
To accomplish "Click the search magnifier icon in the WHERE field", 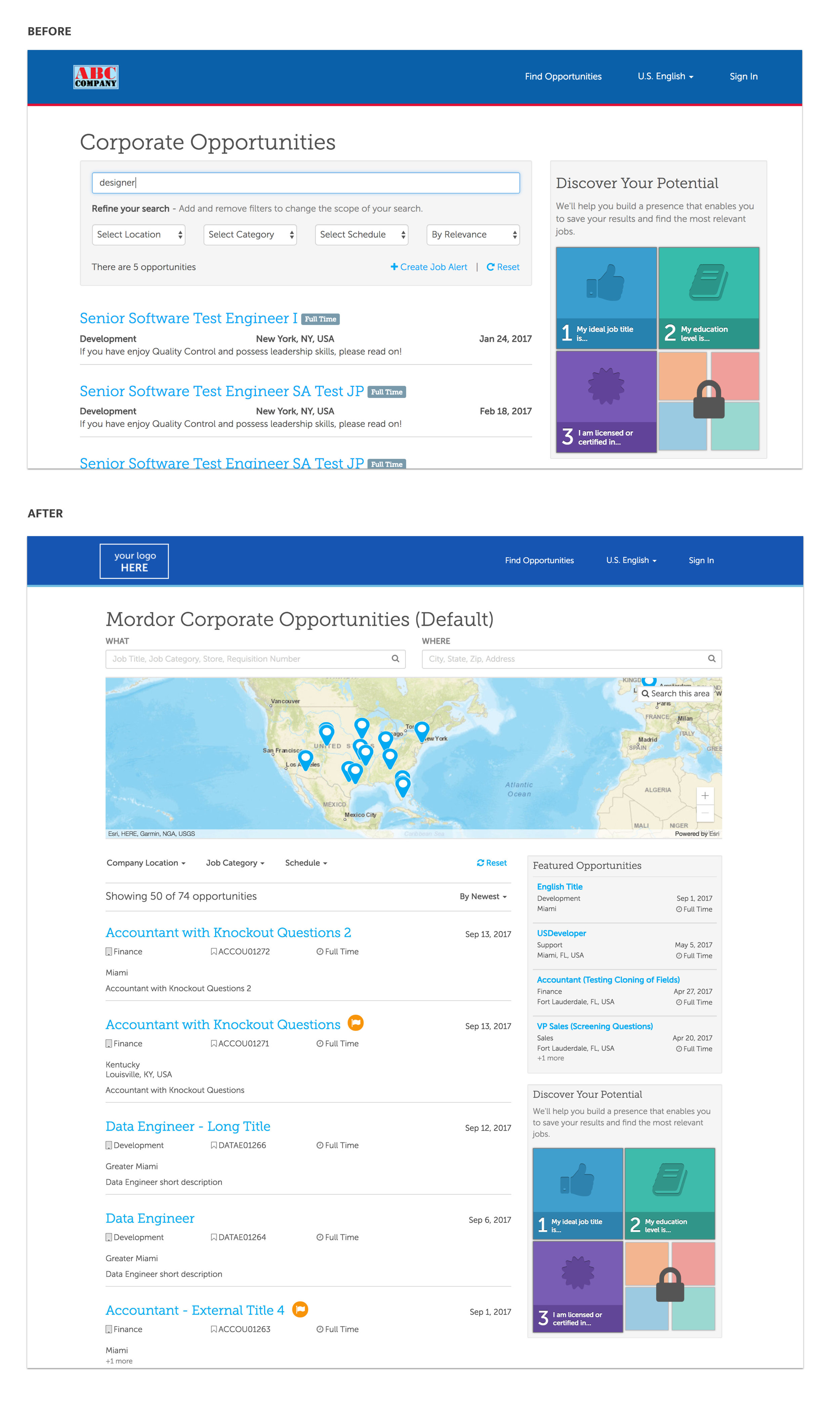I will coord(712,658).
